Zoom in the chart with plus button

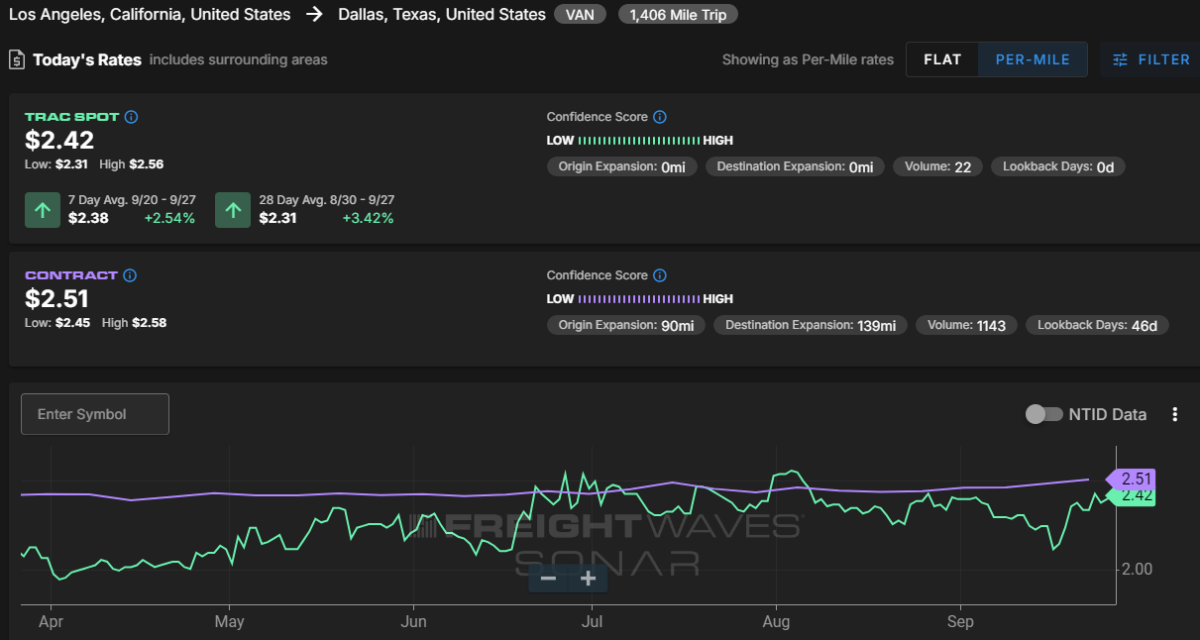tap(588, 578)
